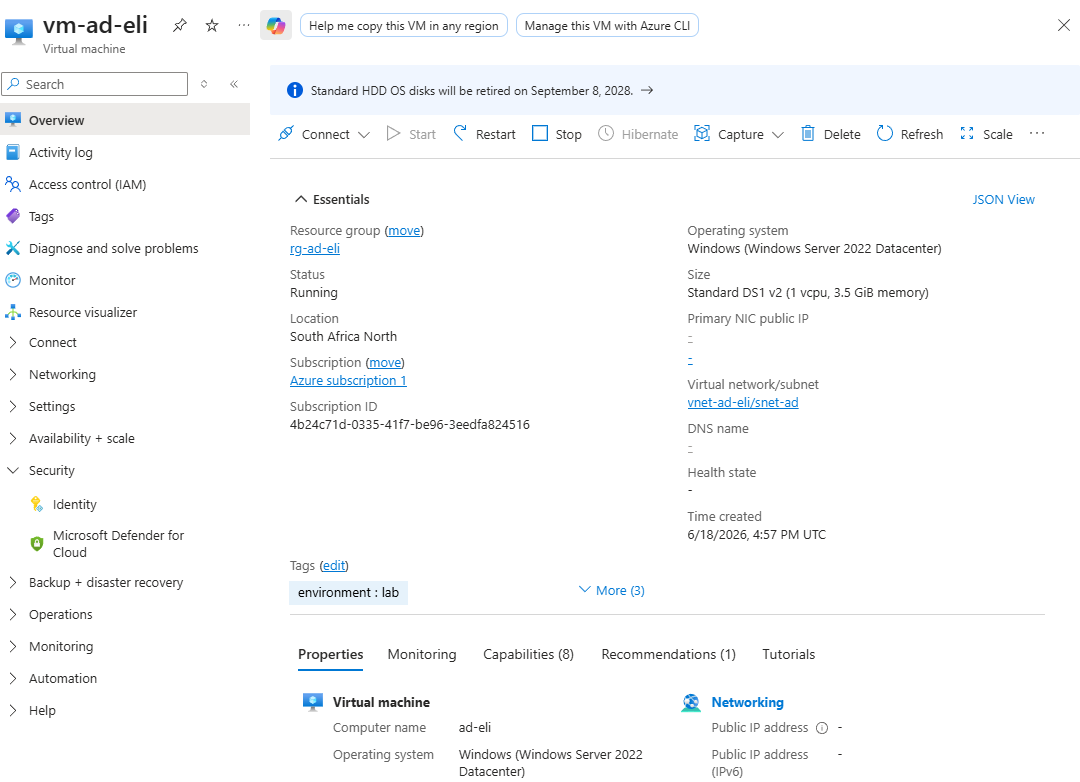
Task: Click the sidebar Search field
Action: [x=94, y=84]
